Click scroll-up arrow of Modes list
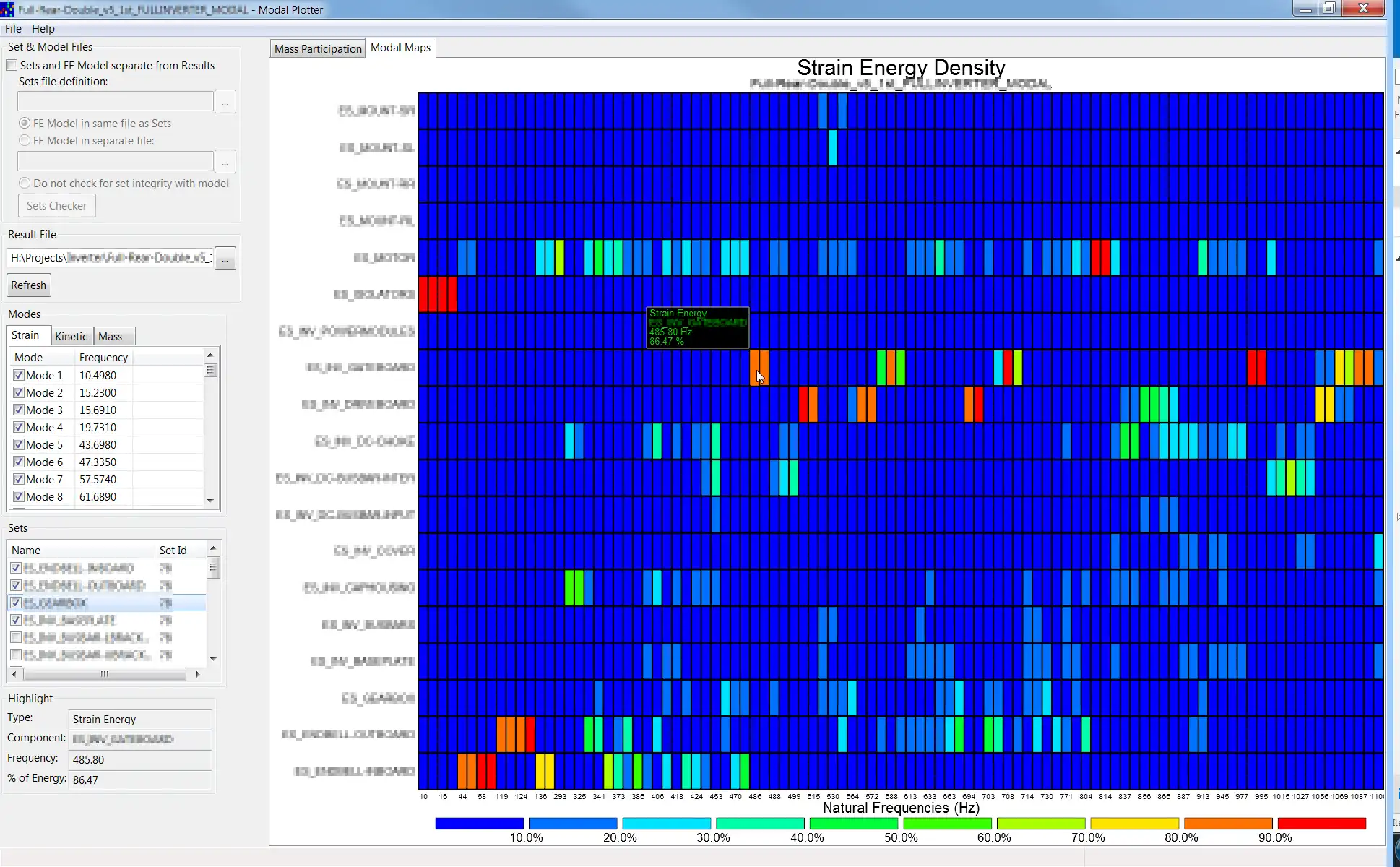This screenshot has width=1400, height=867. [210, 355]
